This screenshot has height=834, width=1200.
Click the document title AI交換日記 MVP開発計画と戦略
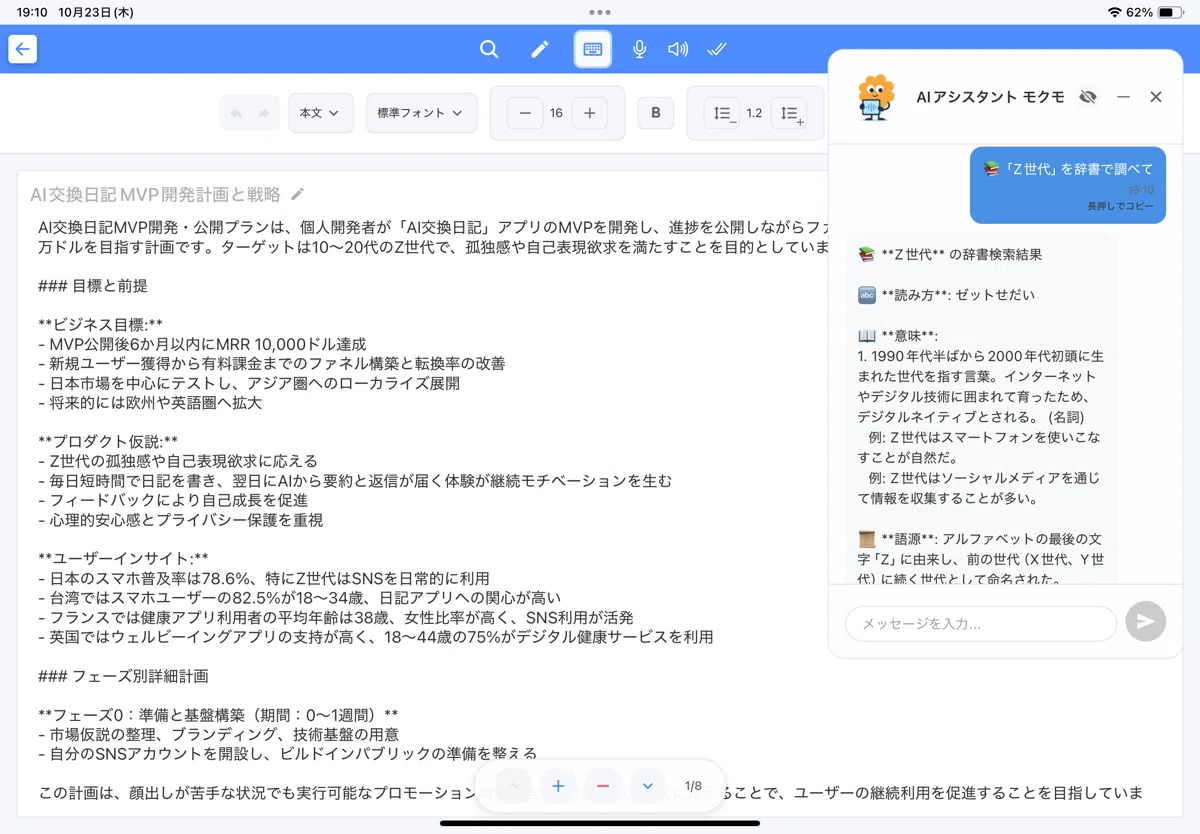[x=155, y=194]
